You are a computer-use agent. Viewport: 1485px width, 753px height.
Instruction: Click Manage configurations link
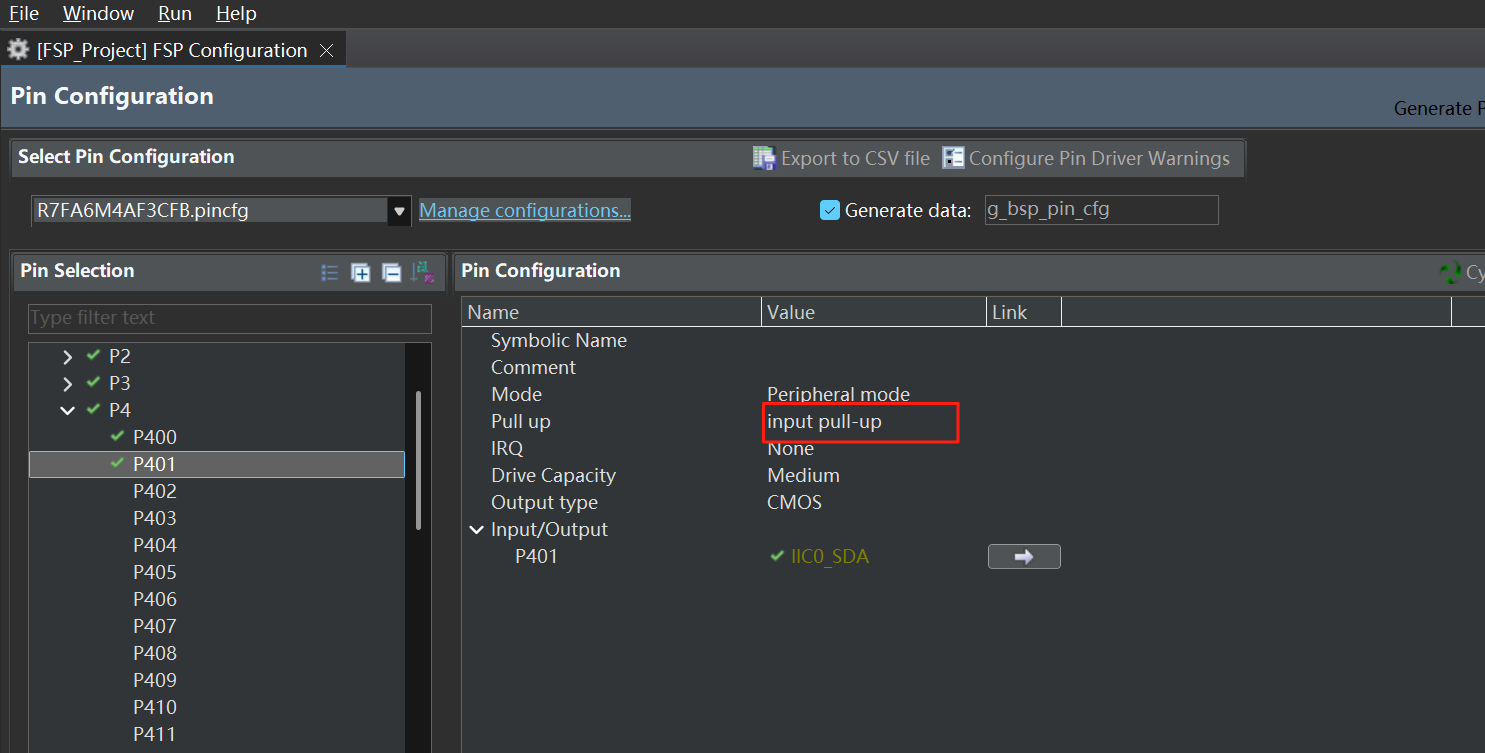[x=525, y=210]
